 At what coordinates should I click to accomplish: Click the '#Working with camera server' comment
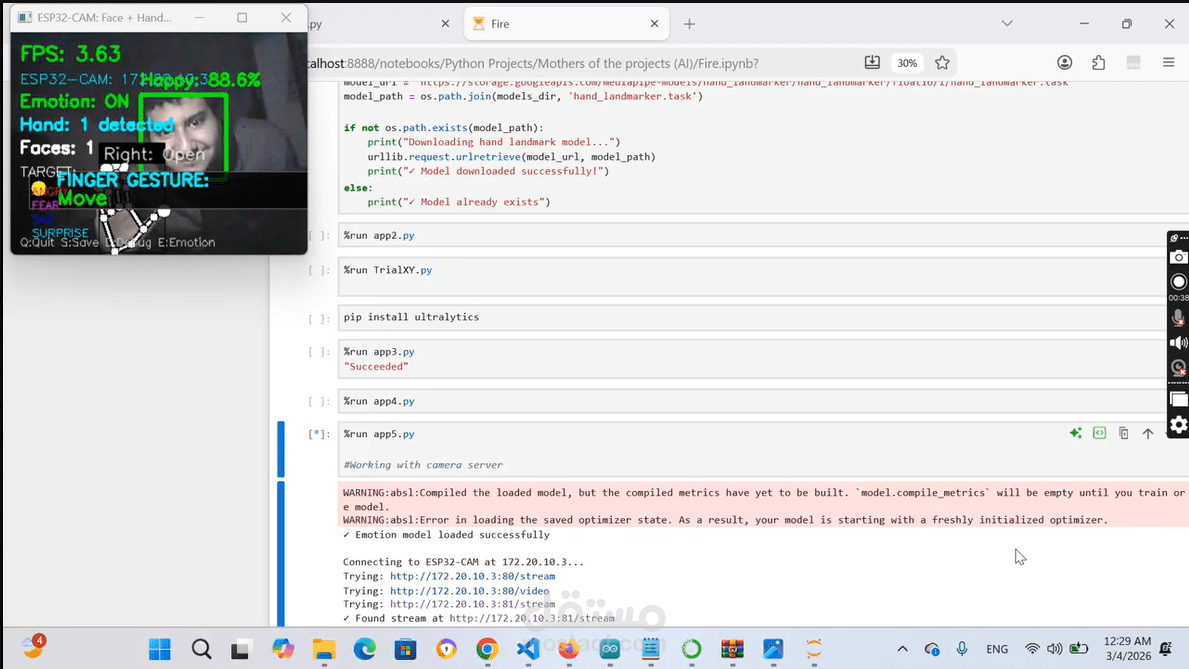[423, 465]
